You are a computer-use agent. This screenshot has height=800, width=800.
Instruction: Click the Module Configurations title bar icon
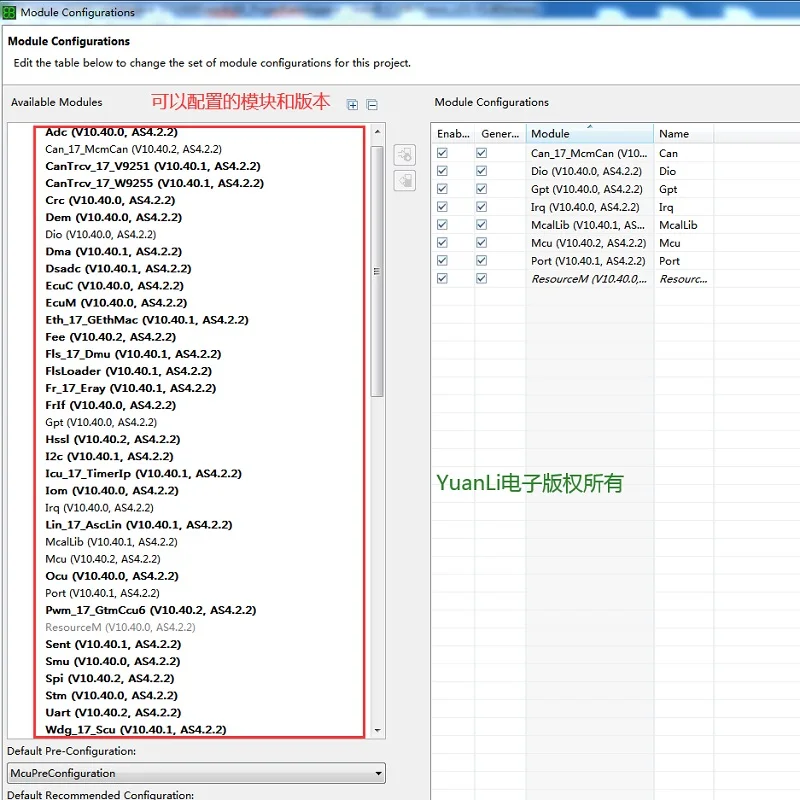(x=9, y=12)
